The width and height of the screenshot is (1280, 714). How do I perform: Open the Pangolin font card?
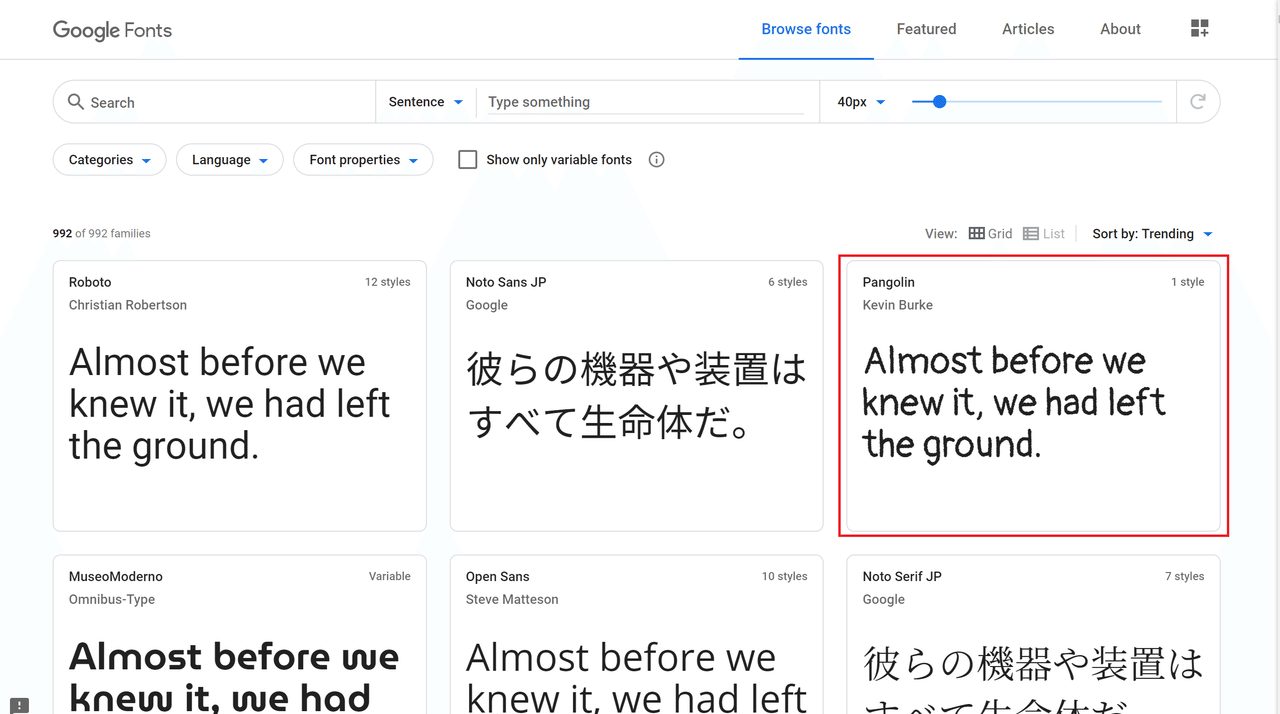click(x=1033, y=396)
